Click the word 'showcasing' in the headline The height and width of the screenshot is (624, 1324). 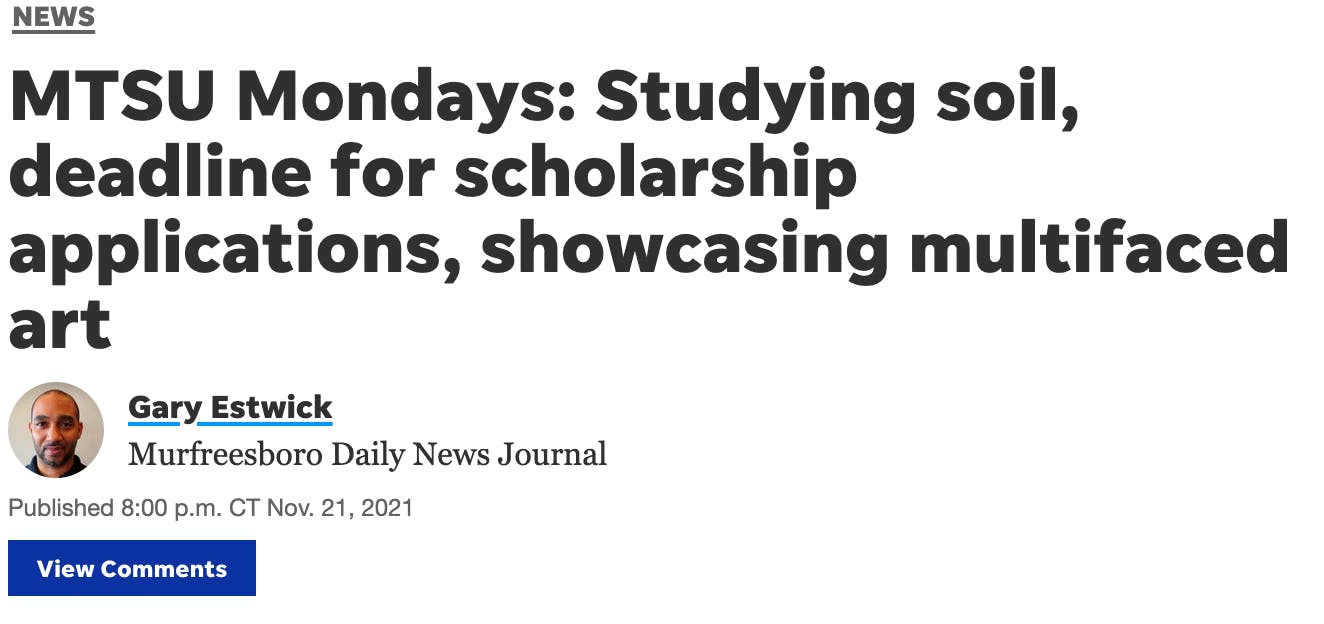pos(684,250)
